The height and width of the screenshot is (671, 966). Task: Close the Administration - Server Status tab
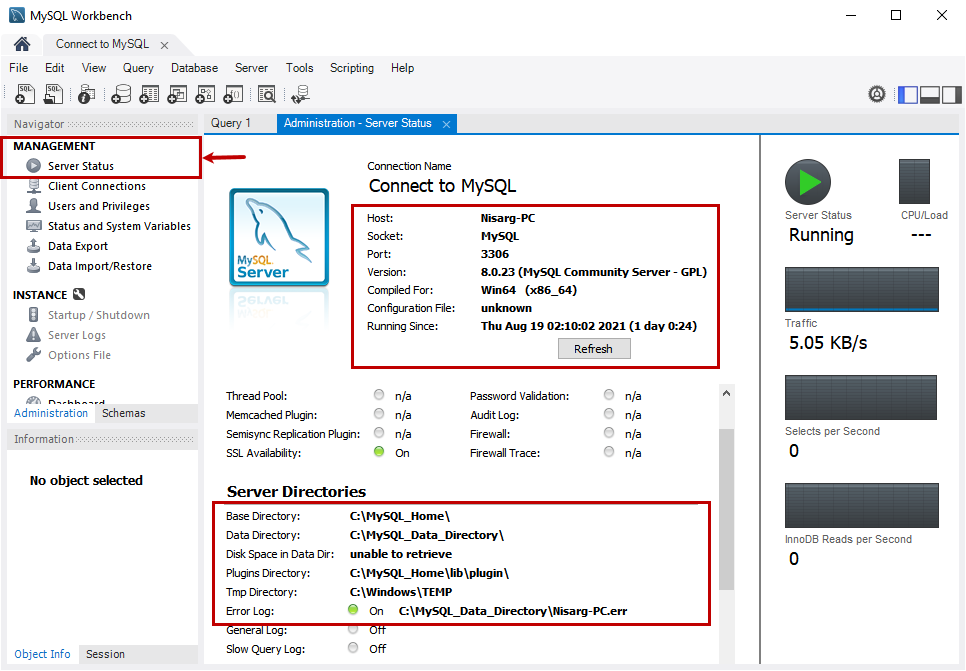pos(447,124)
